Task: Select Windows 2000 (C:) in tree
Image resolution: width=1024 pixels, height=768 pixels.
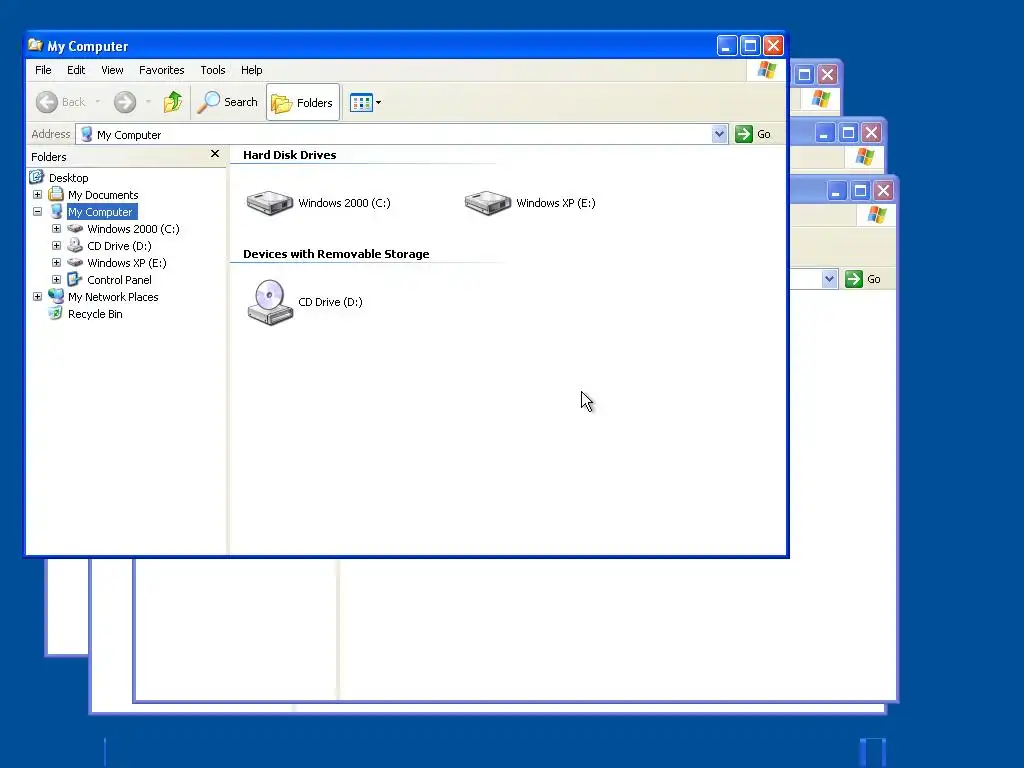Action: (x=133, y=229)
